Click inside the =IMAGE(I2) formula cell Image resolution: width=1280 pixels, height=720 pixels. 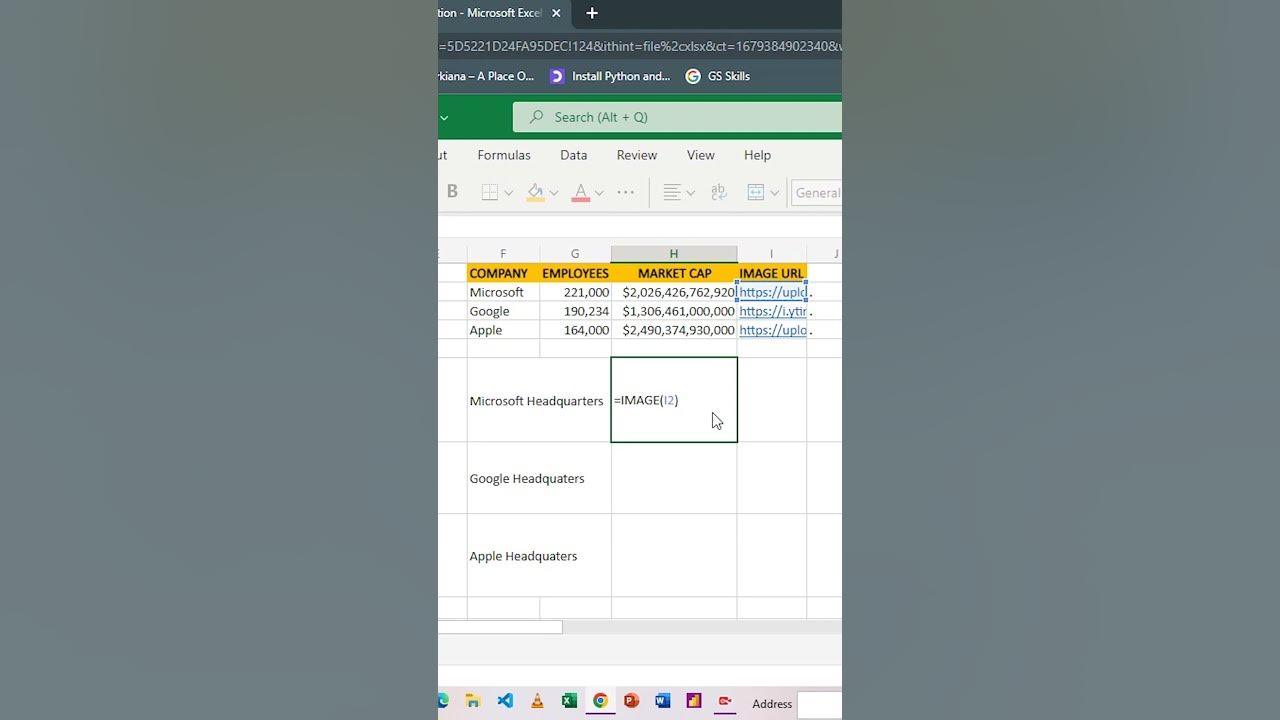coord(674,400)
